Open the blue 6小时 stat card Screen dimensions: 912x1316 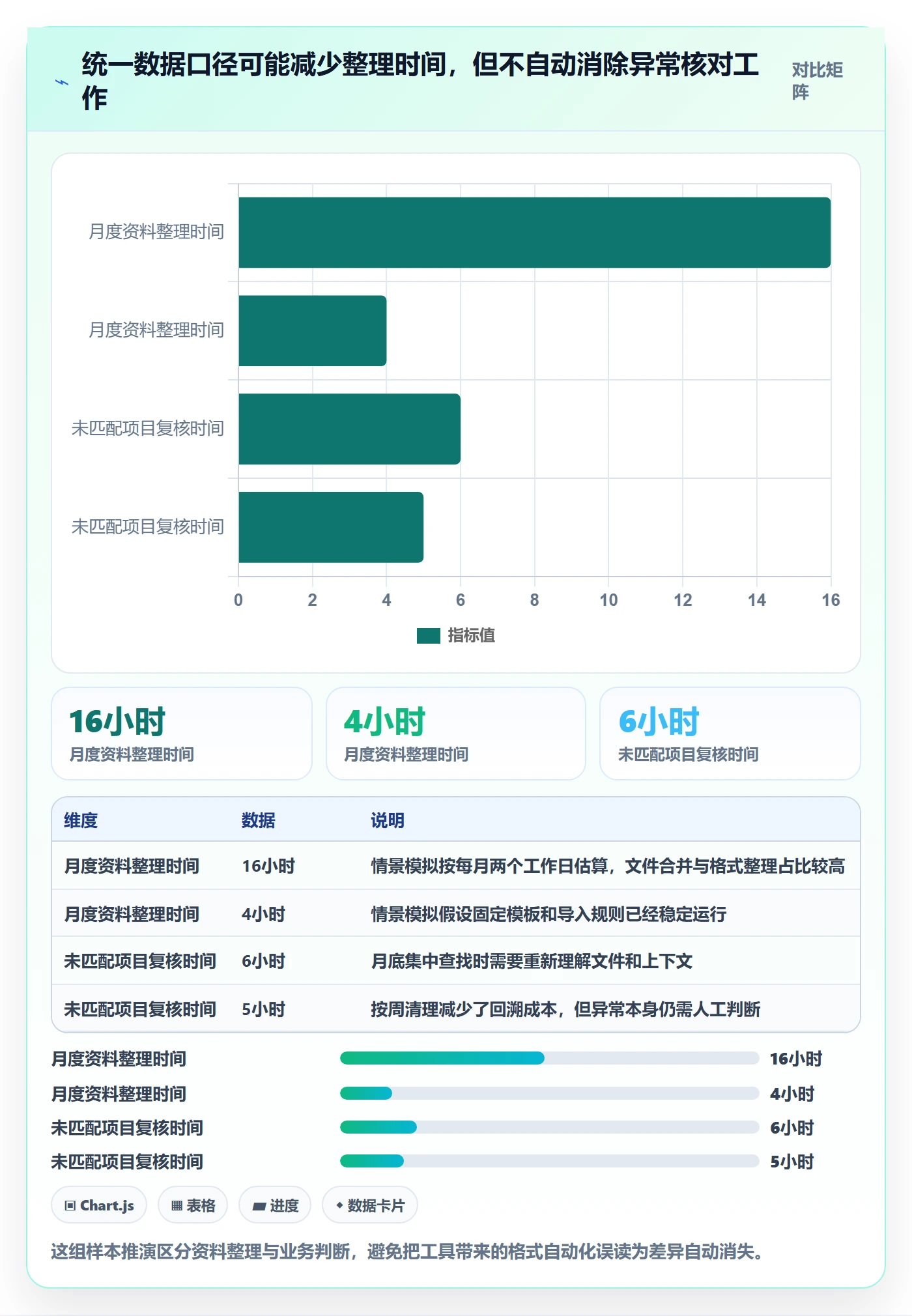coord(730,734)
